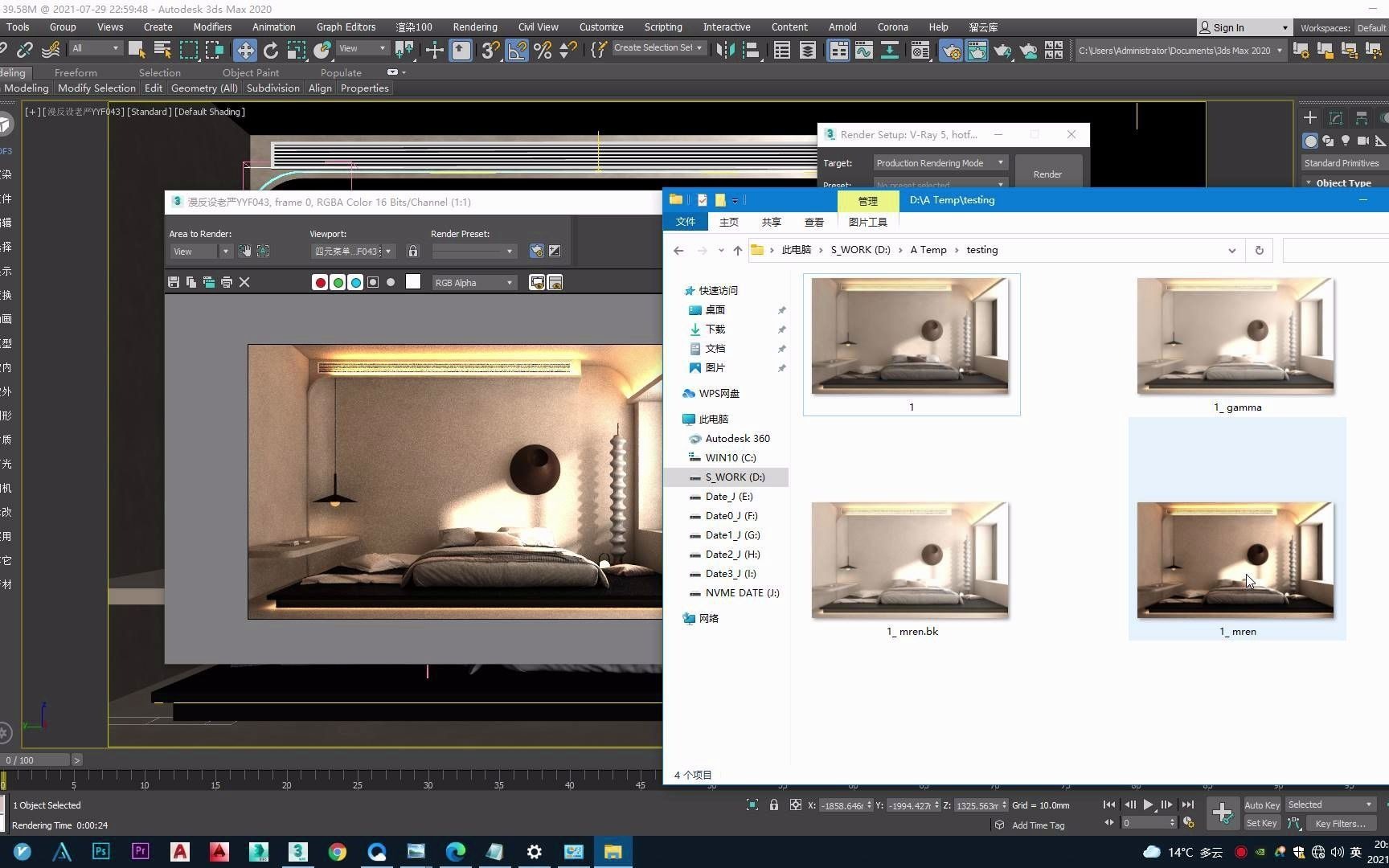1389x868 pixels.
Task: Toggle the red channel in rendered frame window
Action: coord(320,283)
